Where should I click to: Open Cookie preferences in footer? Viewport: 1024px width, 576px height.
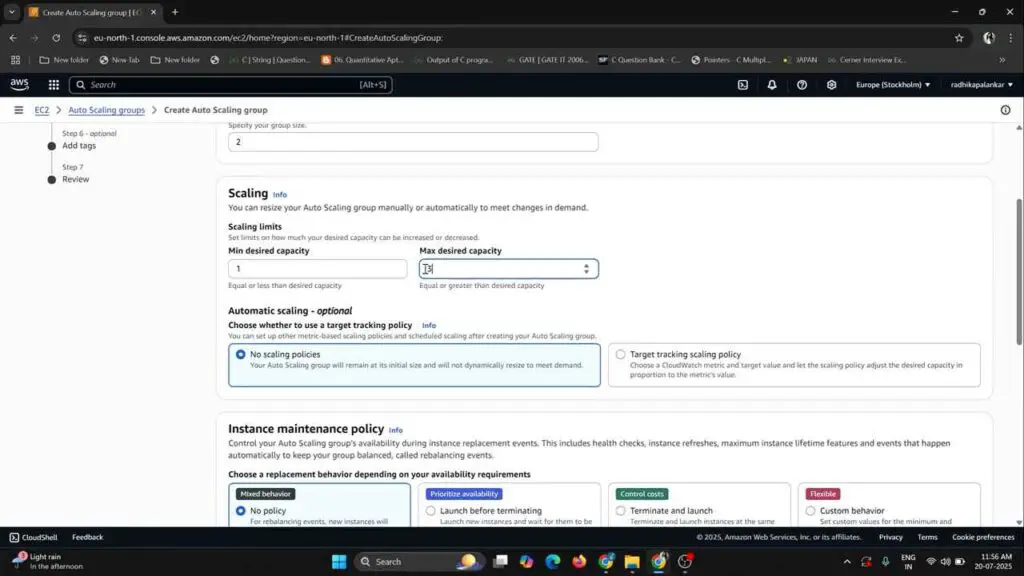coord(983,537)
